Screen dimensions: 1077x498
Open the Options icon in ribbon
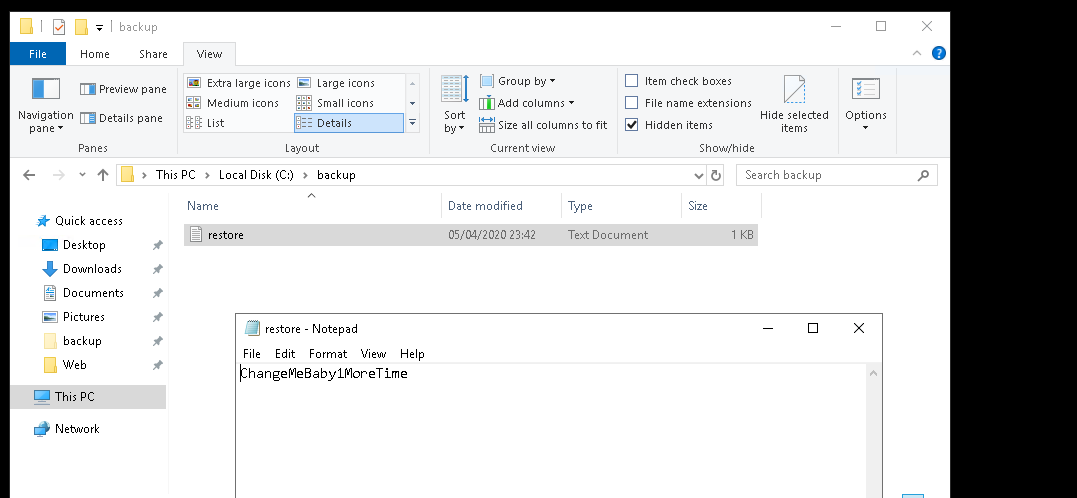click(865, 90)
